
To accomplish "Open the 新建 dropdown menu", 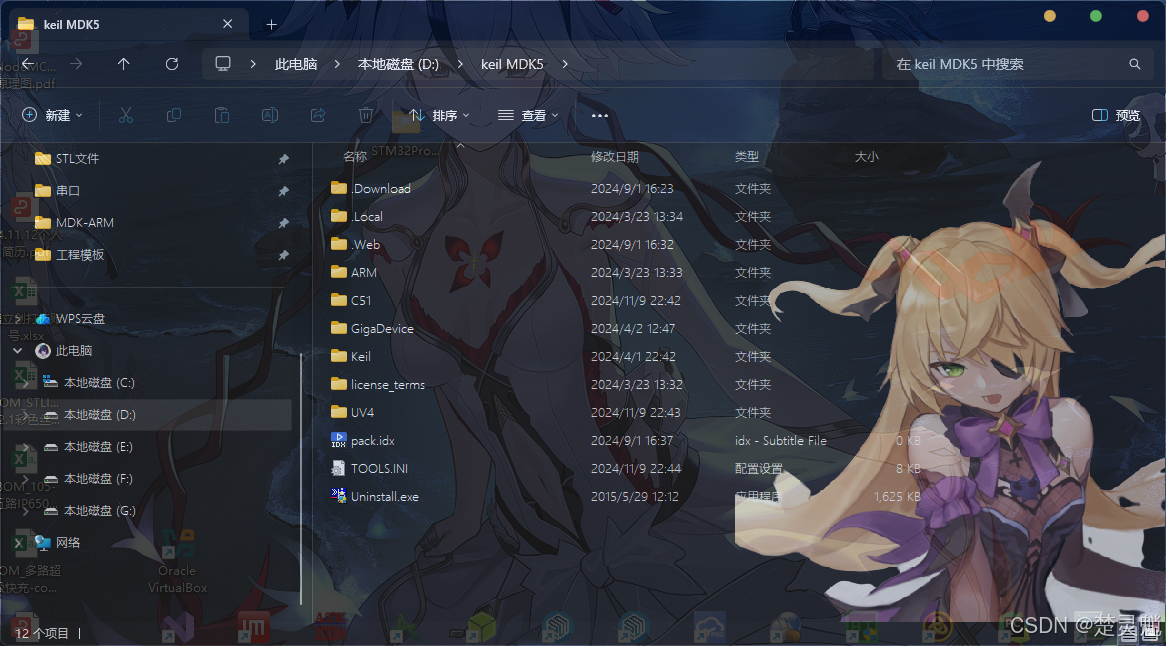I will click(52, 115).
